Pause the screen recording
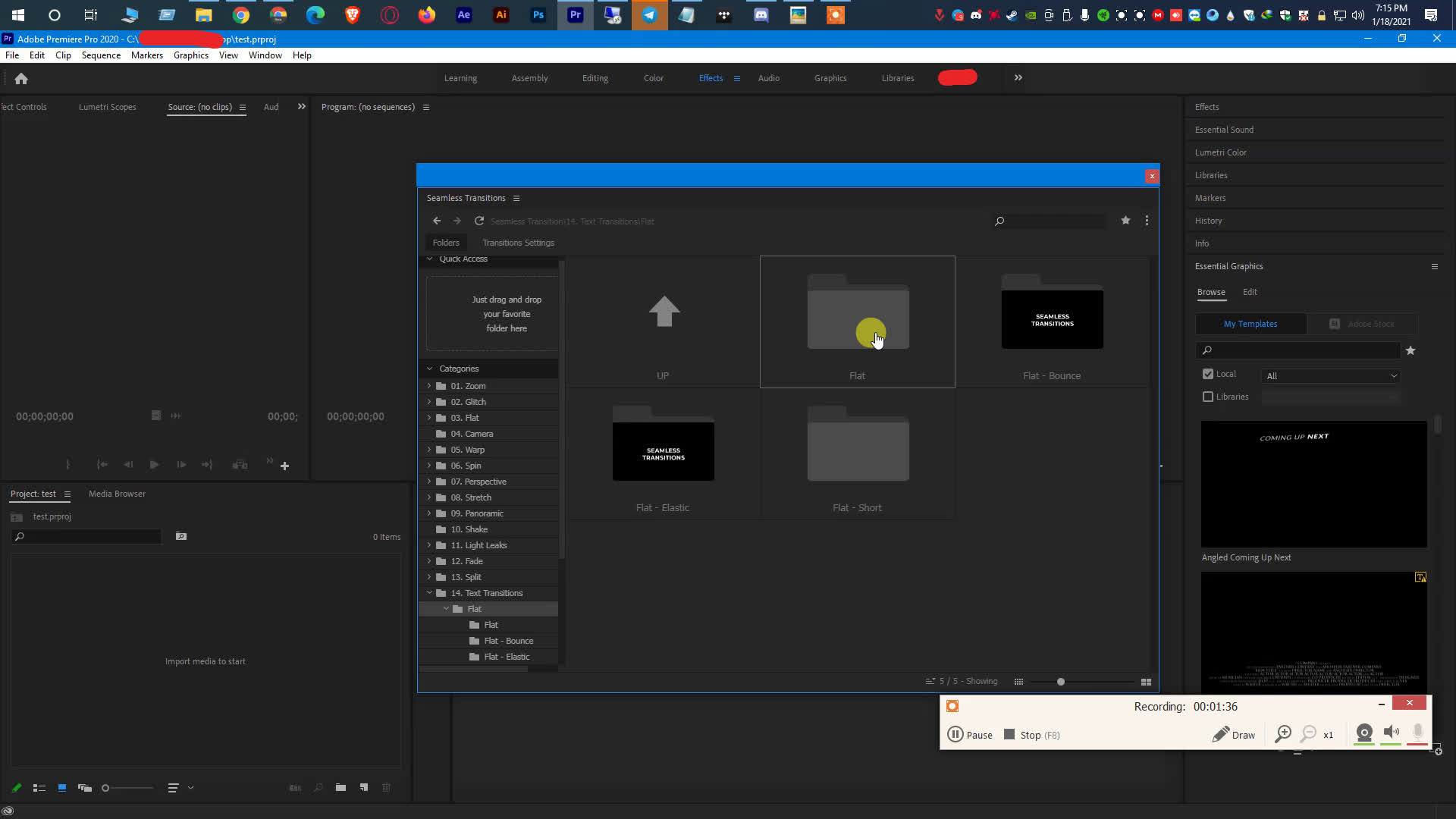 970,735
